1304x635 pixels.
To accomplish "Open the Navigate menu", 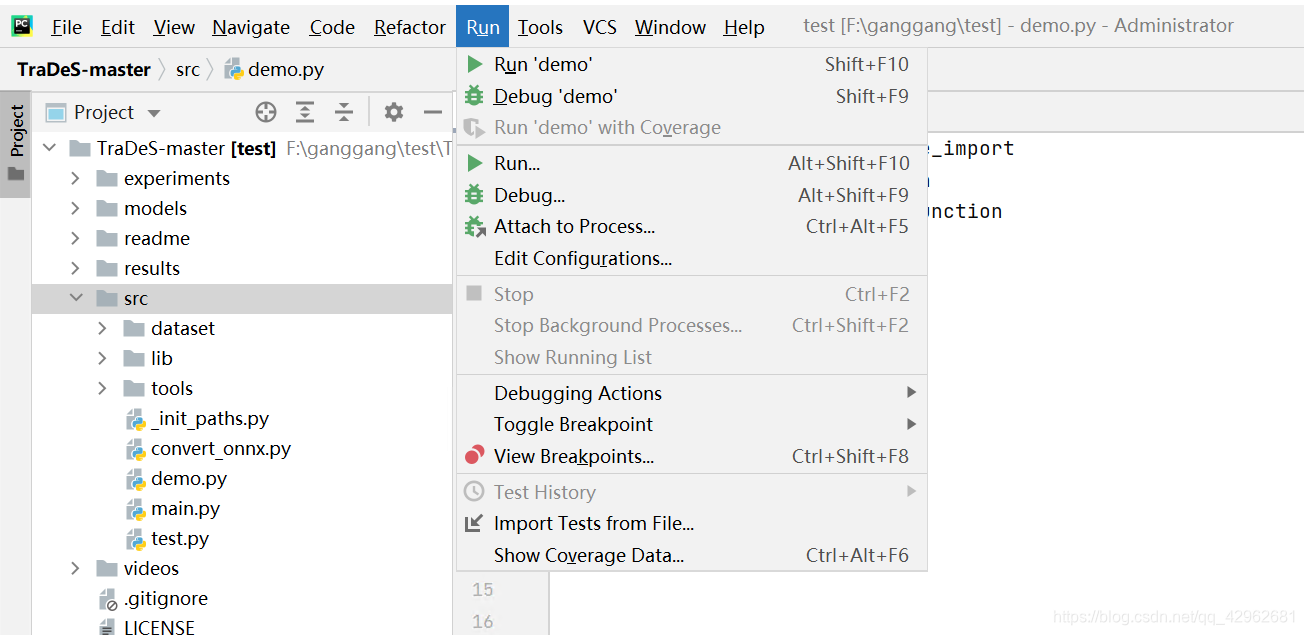I will [x=251, y=27].
